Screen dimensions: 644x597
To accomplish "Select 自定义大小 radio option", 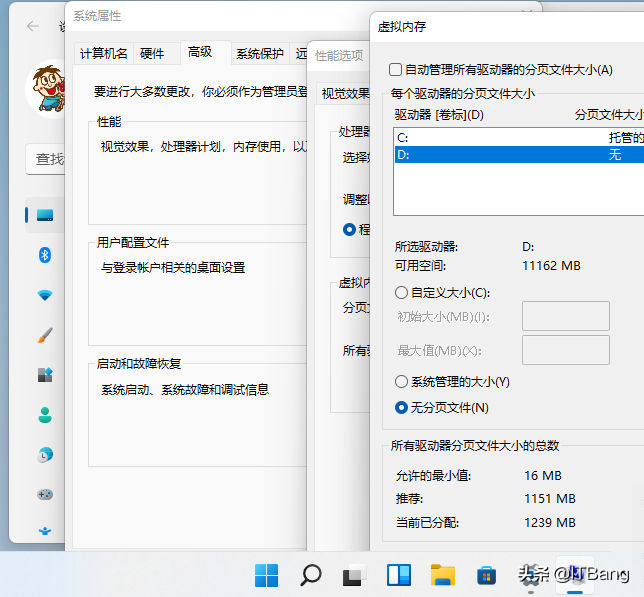I will point(402,293).
